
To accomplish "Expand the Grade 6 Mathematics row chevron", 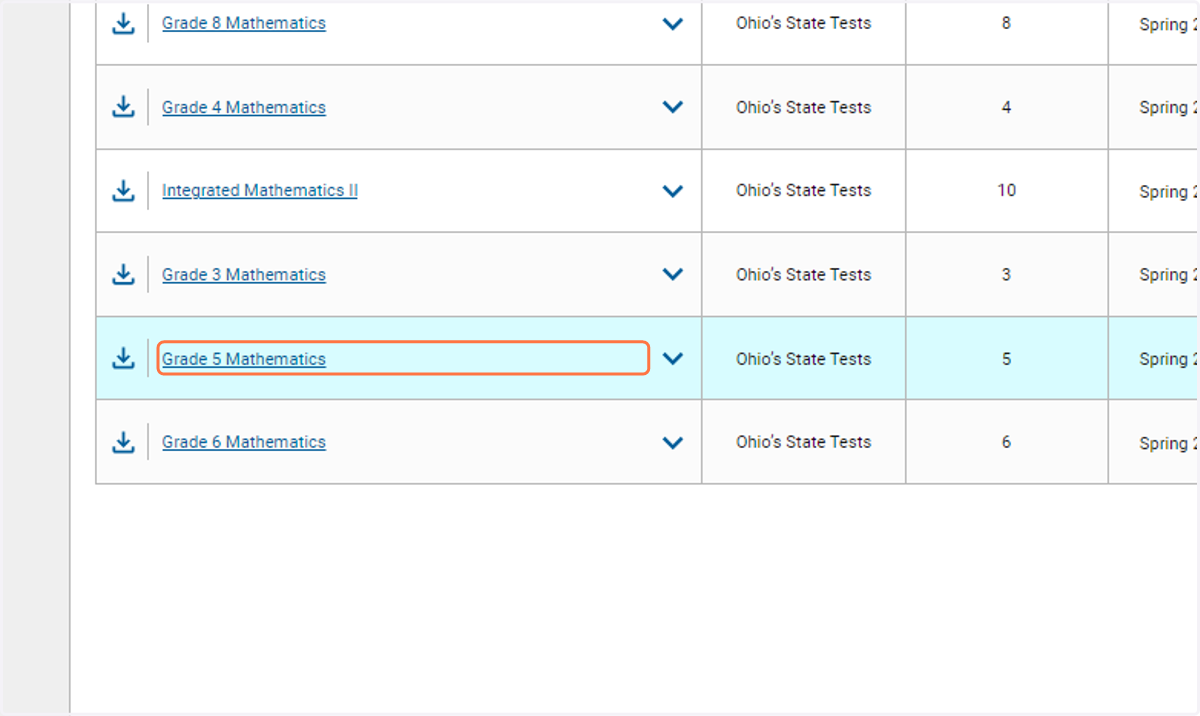I will pyautogui.click(x=673, y=441).
